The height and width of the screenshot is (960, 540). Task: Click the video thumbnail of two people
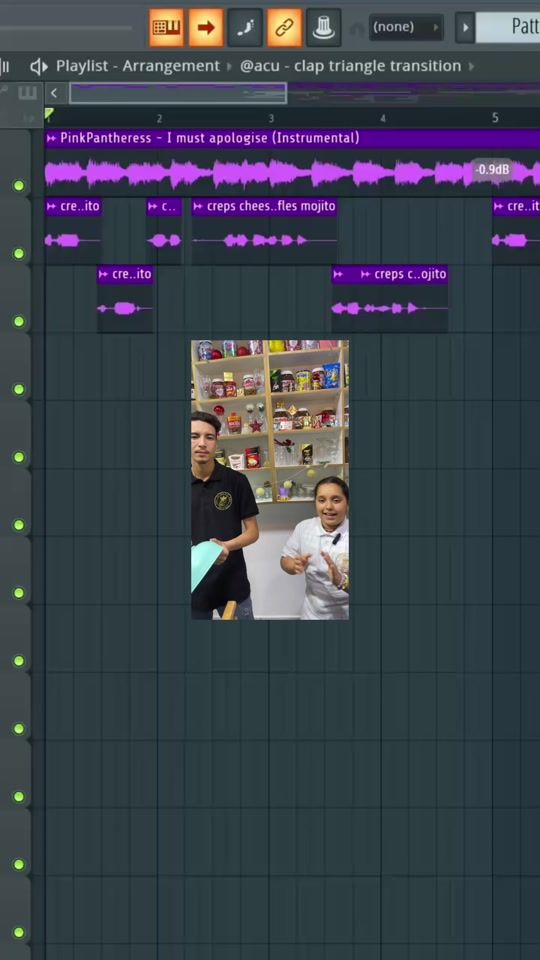[x=270, y=480]
